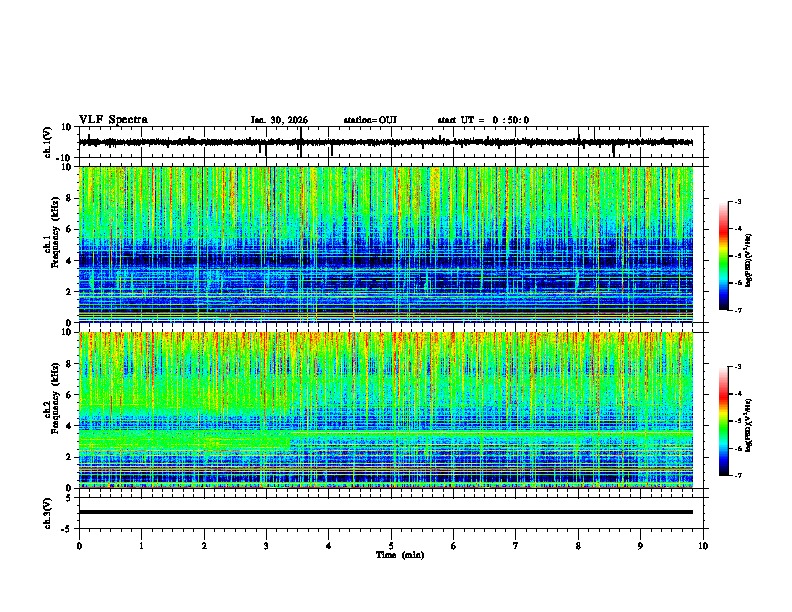792x612 pixels.
Task: Click the "Time (min)" axis label
Action: pos(400,555)
